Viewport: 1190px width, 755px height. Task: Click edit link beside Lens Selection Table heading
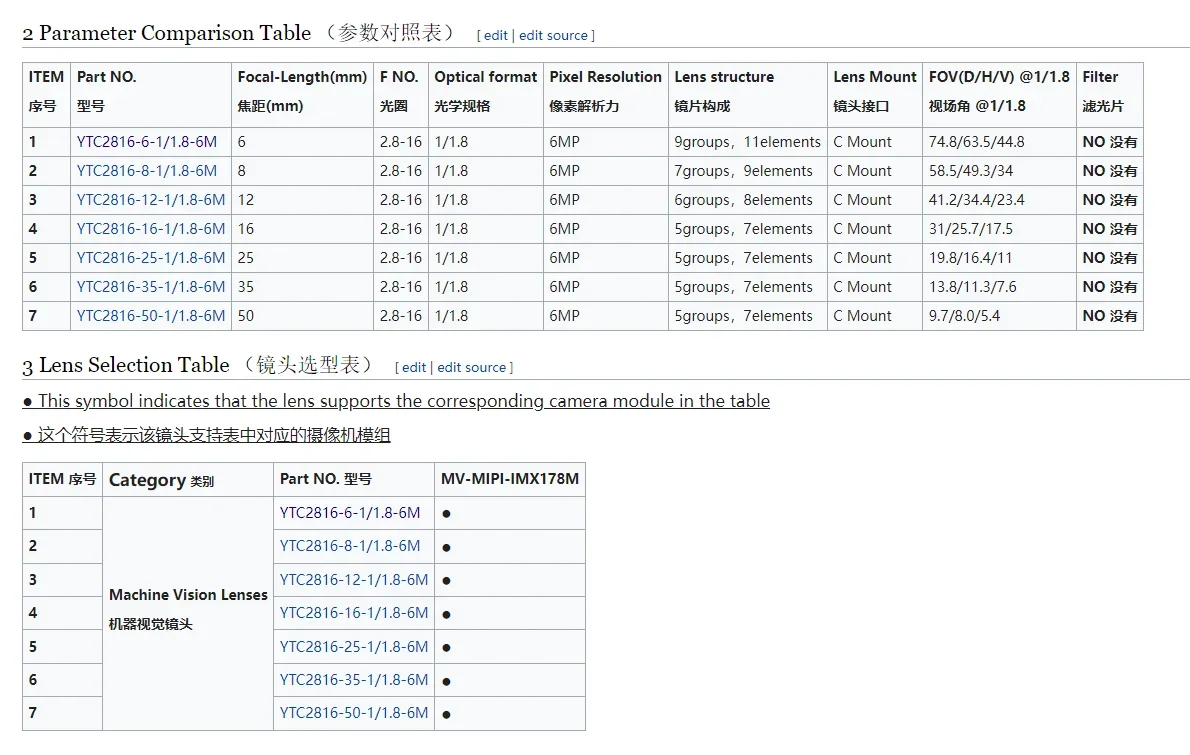[x=414, y=367]
